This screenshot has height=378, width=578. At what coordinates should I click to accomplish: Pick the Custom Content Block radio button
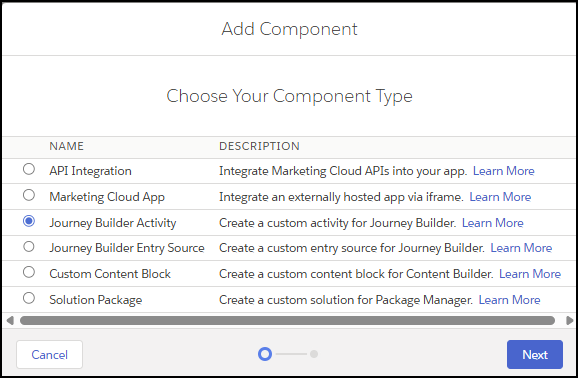[x=29, y=272]
